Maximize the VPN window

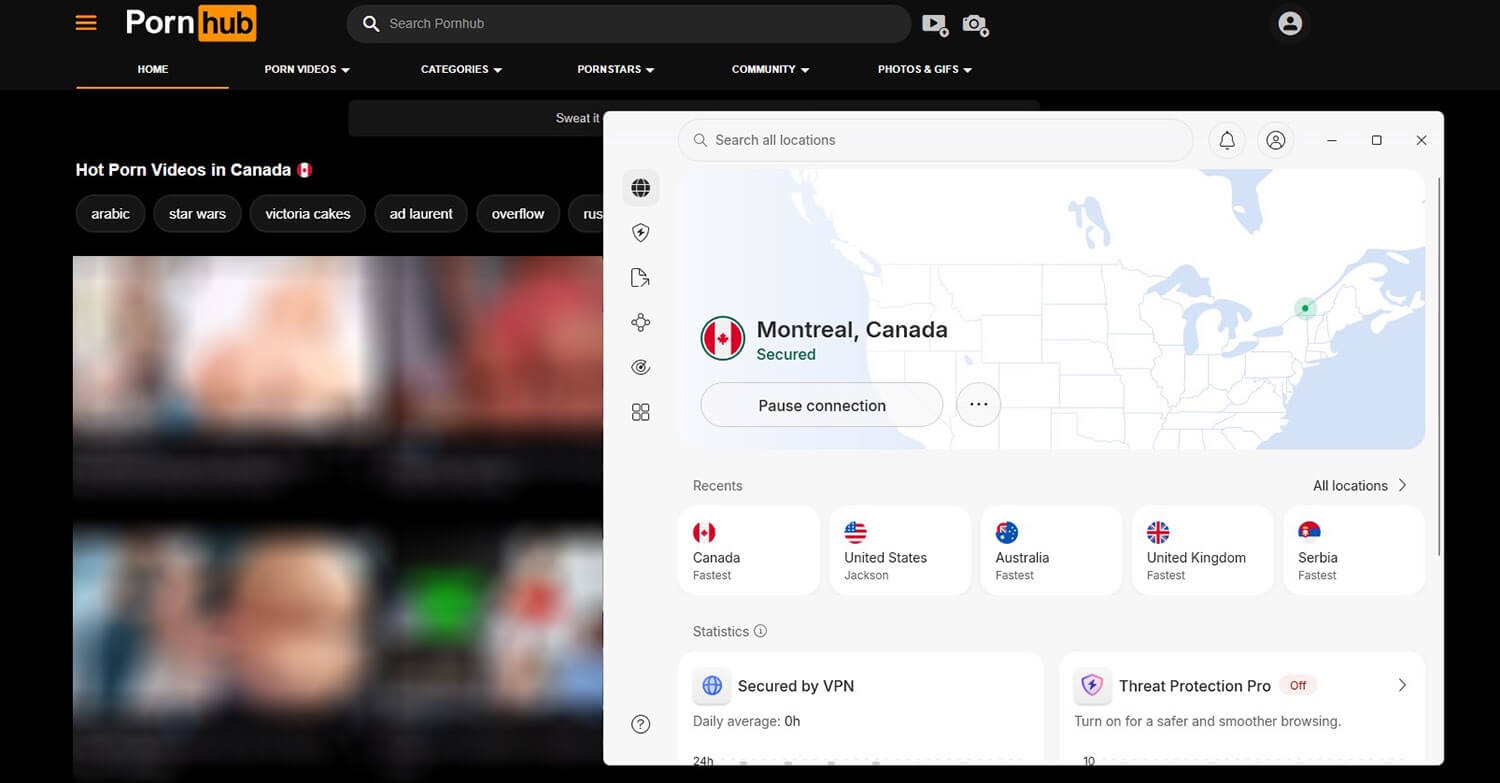[1376, 140]
